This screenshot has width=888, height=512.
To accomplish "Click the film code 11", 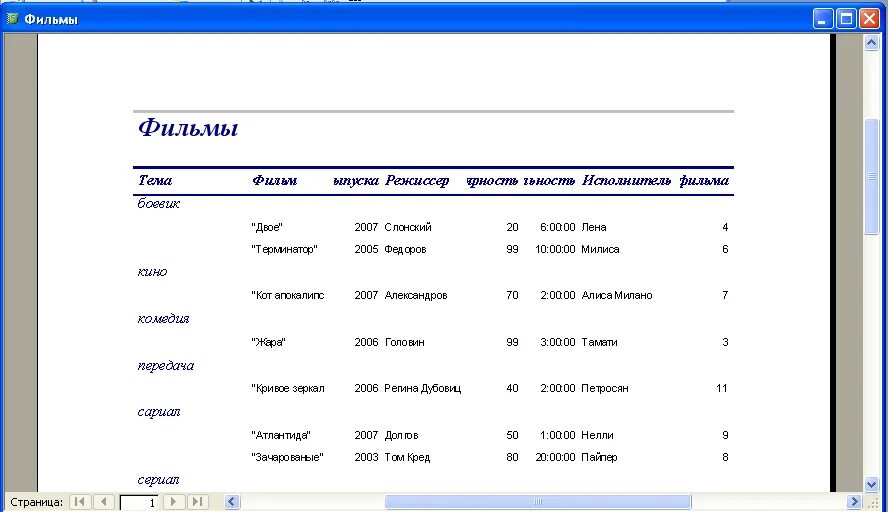I will point(722,389).
